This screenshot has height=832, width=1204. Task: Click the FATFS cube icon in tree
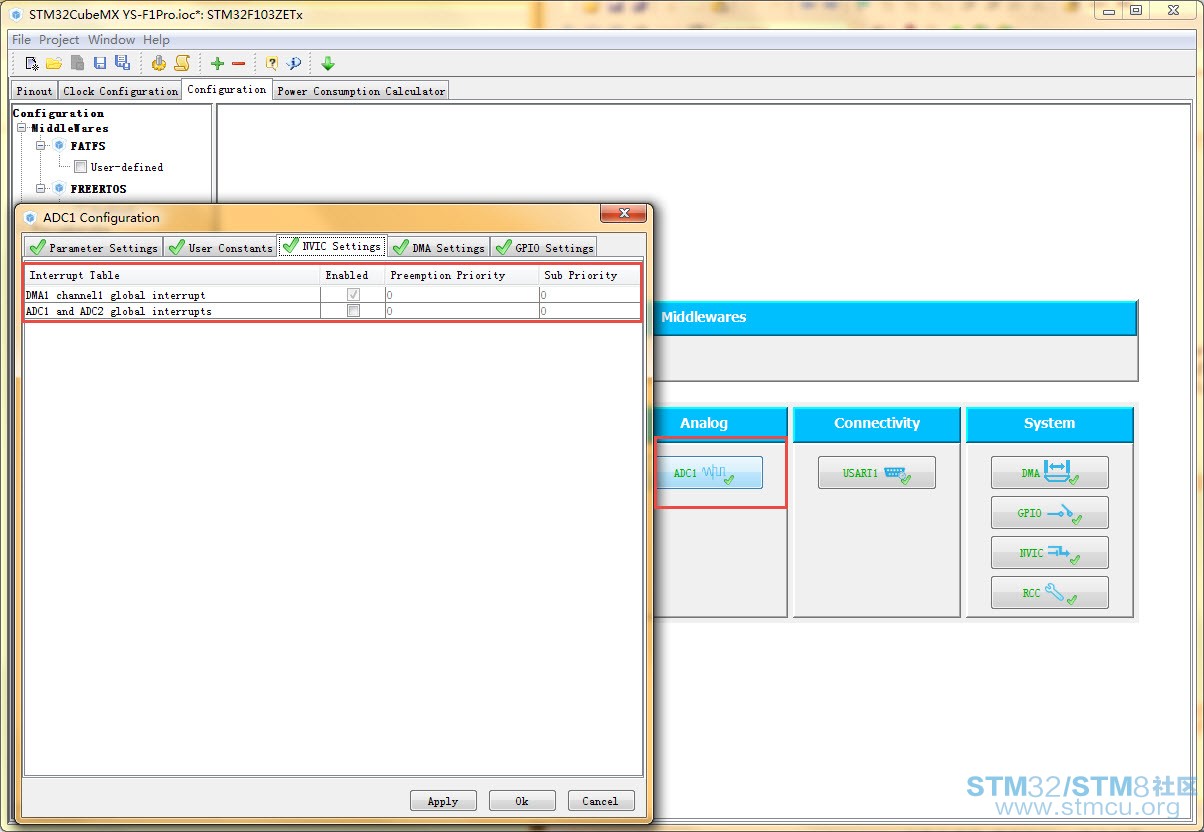59,146
